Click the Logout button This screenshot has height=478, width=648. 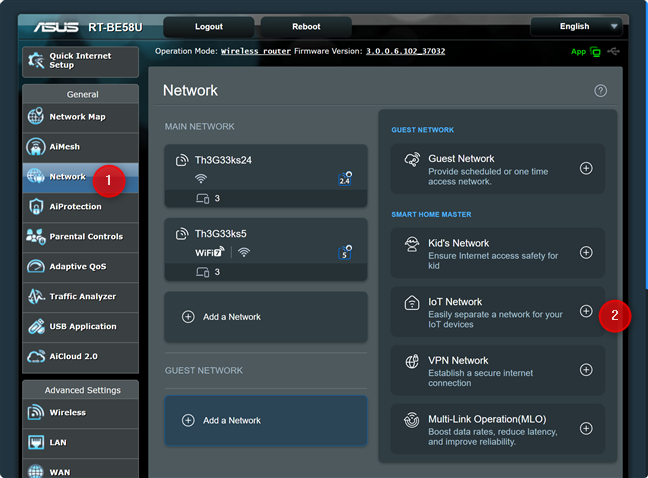click(x=209, y=26)
